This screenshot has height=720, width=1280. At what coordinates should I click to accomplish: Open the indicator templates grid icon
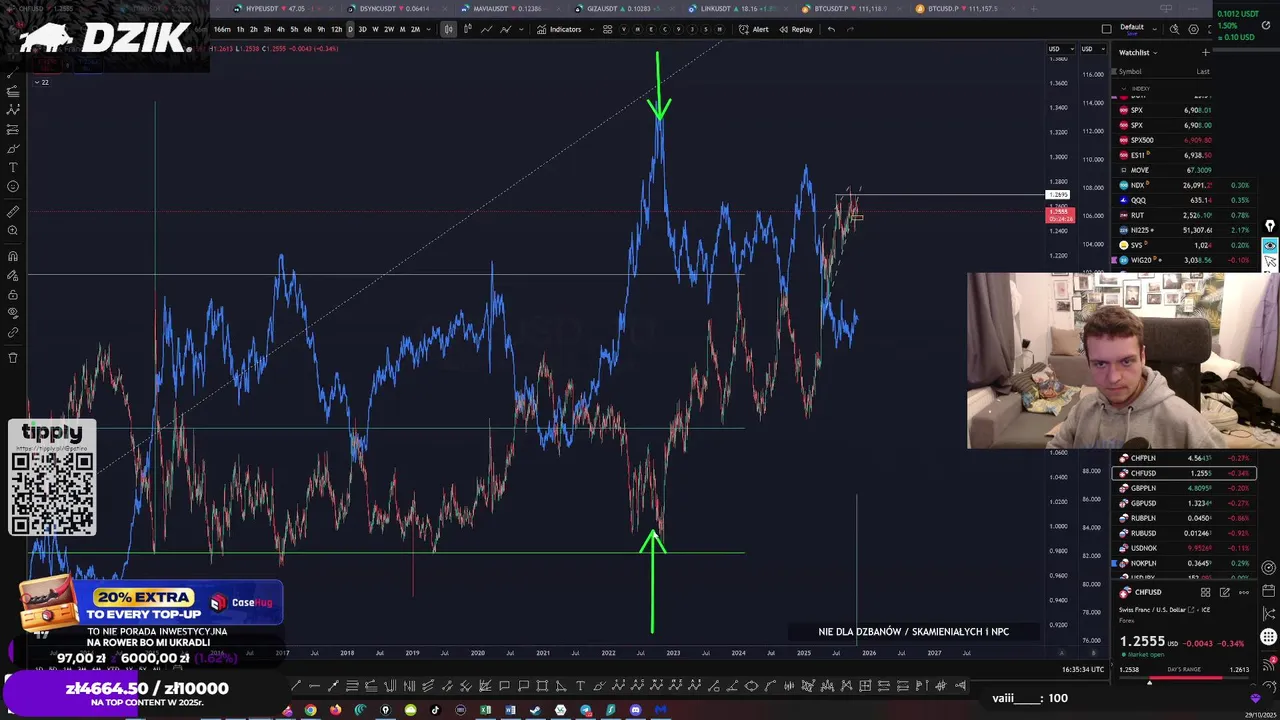607,29
